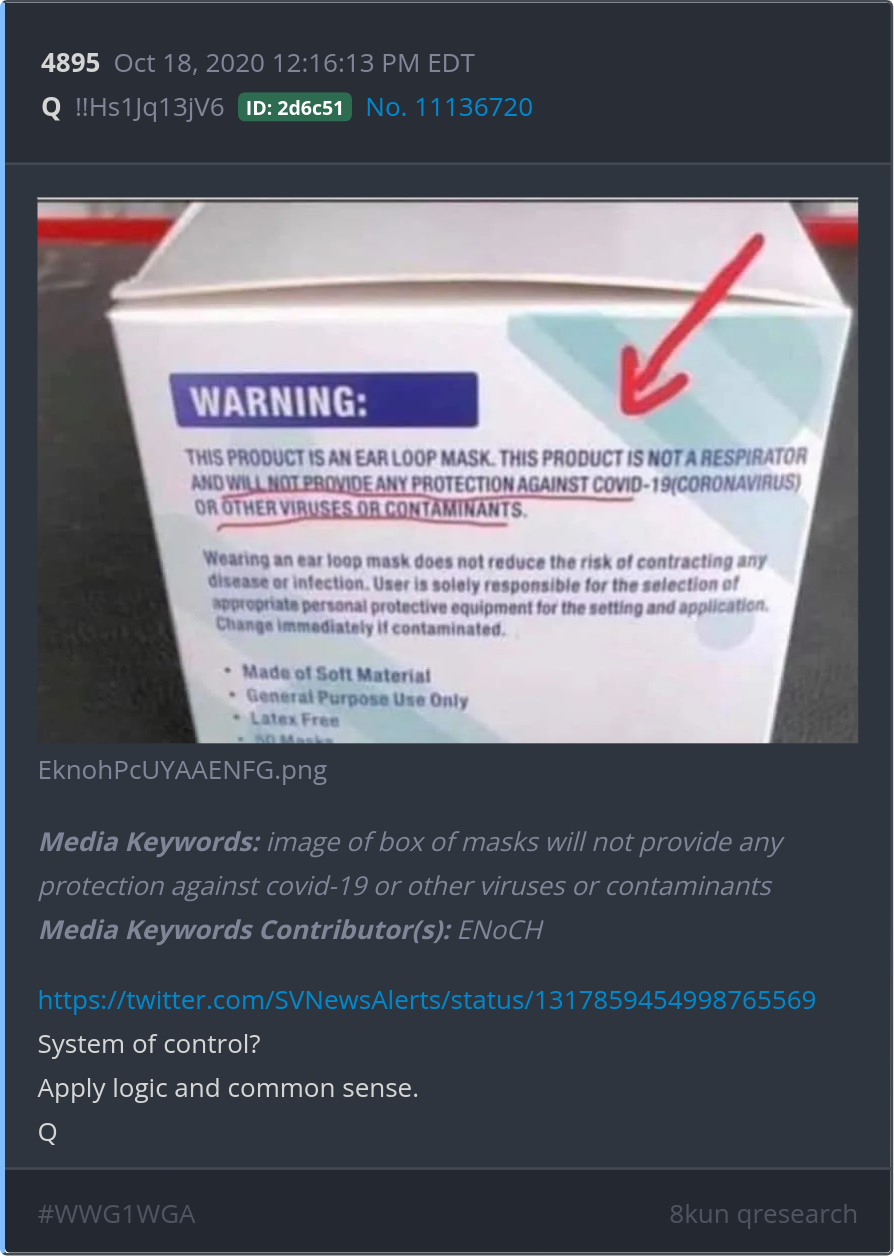This screenshot has width=894, height=1256.
Task: Select the Oct 18, 2020 timestamp
Action: pyautogui.click(x=294, y=64)
